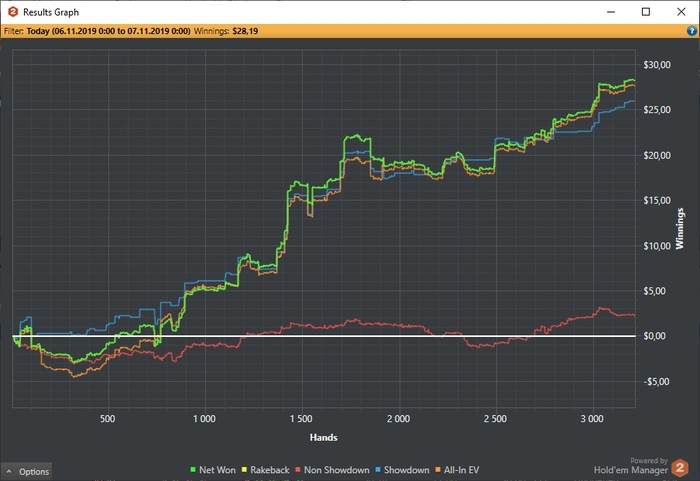
Task: Toggle the Net Won green legend swatch
Action: click(x=193, y=470)
